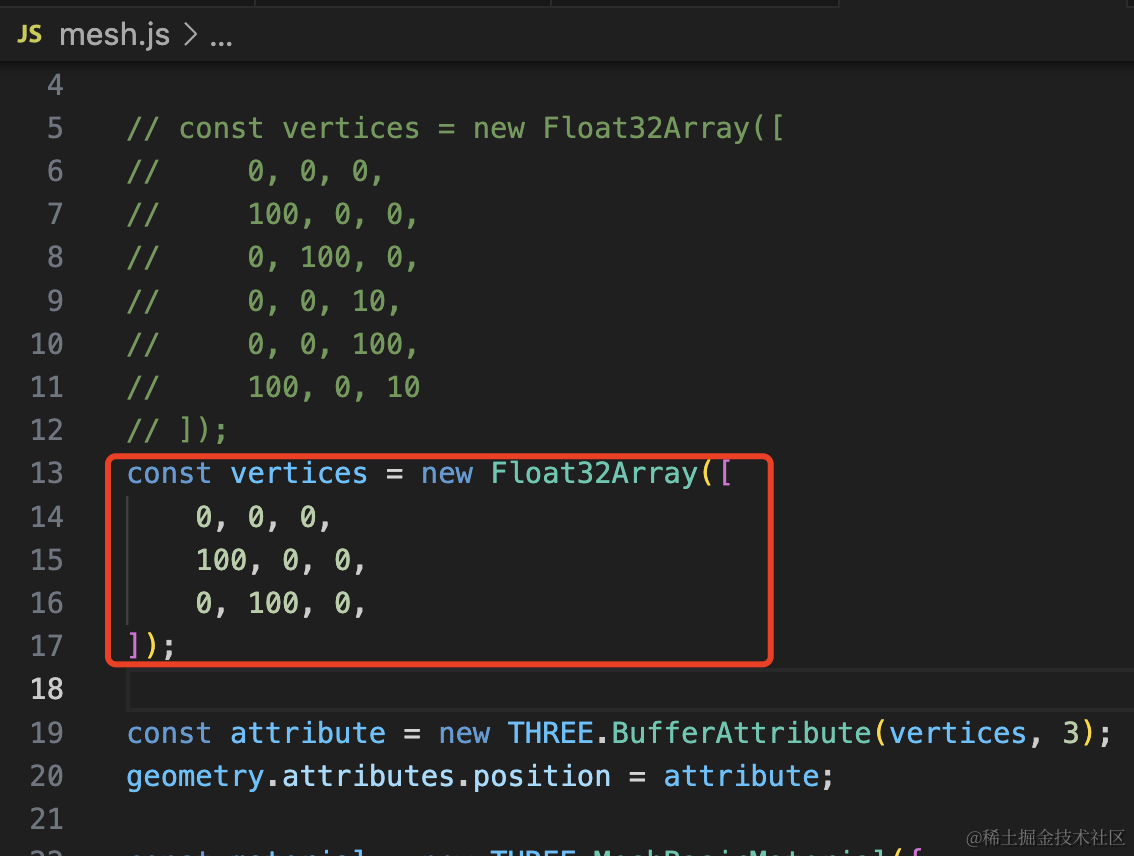The height and width of the screenshot is (856, 1134).
Task: Click 'vertices' argument on line 19
Action: coord(958,732)
